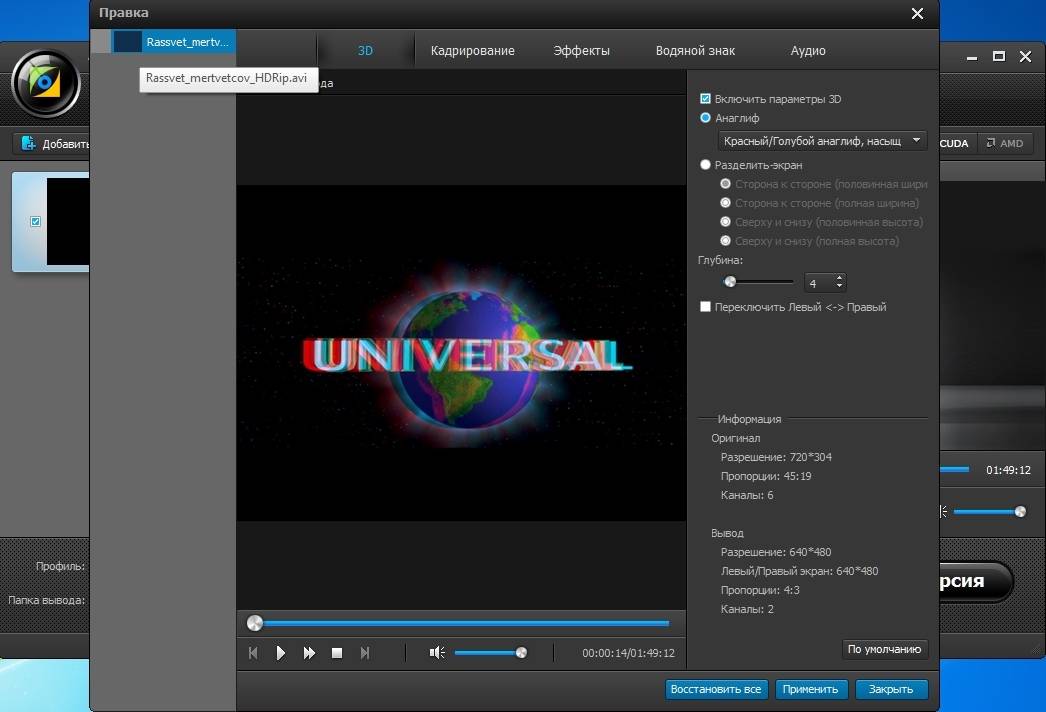
Task: Stop the video preview playback
Action: click(x=337, y=653)
